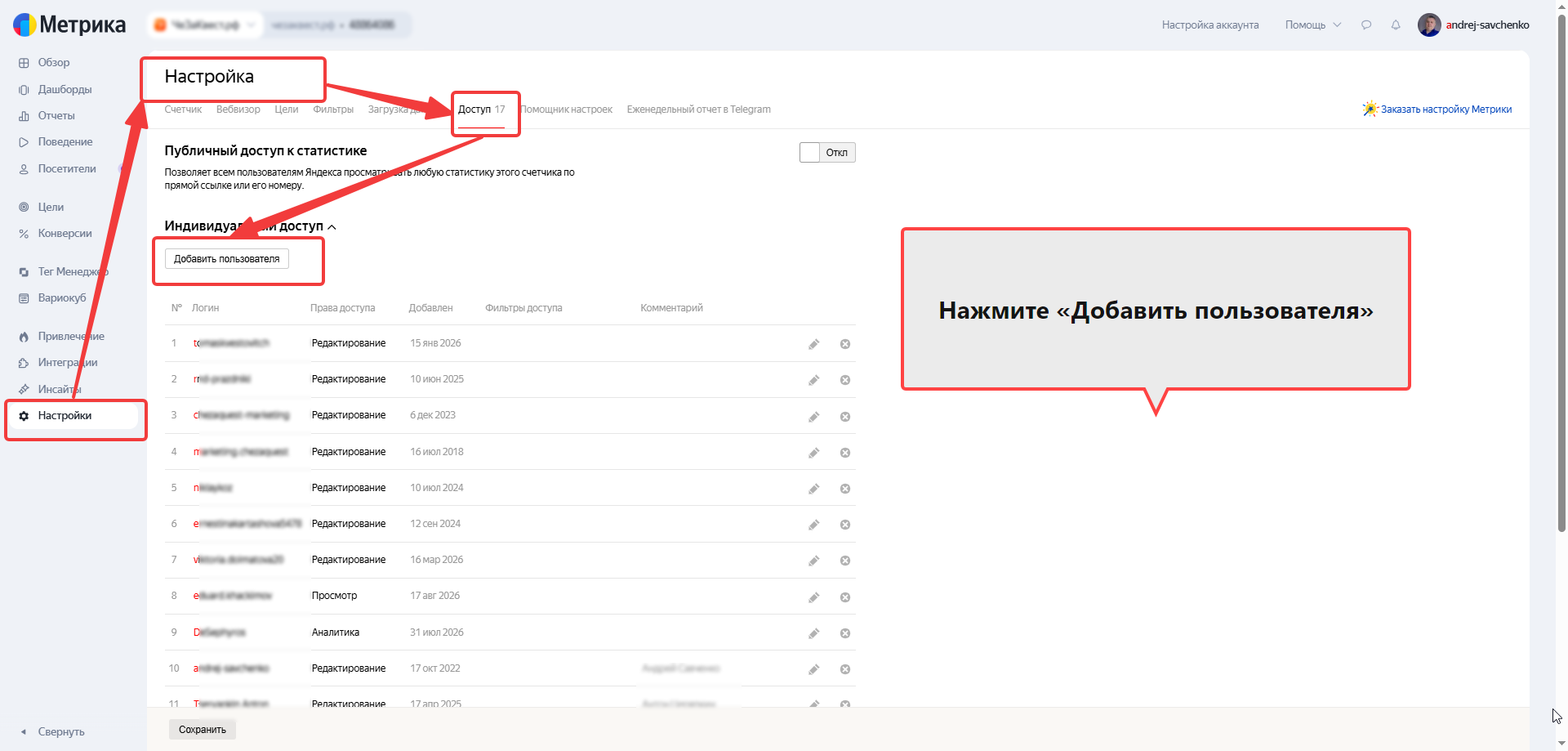
Task: Open Еженедельный отчет в Telegram tab
Action: pyautogui.click(x=698, y=110)
